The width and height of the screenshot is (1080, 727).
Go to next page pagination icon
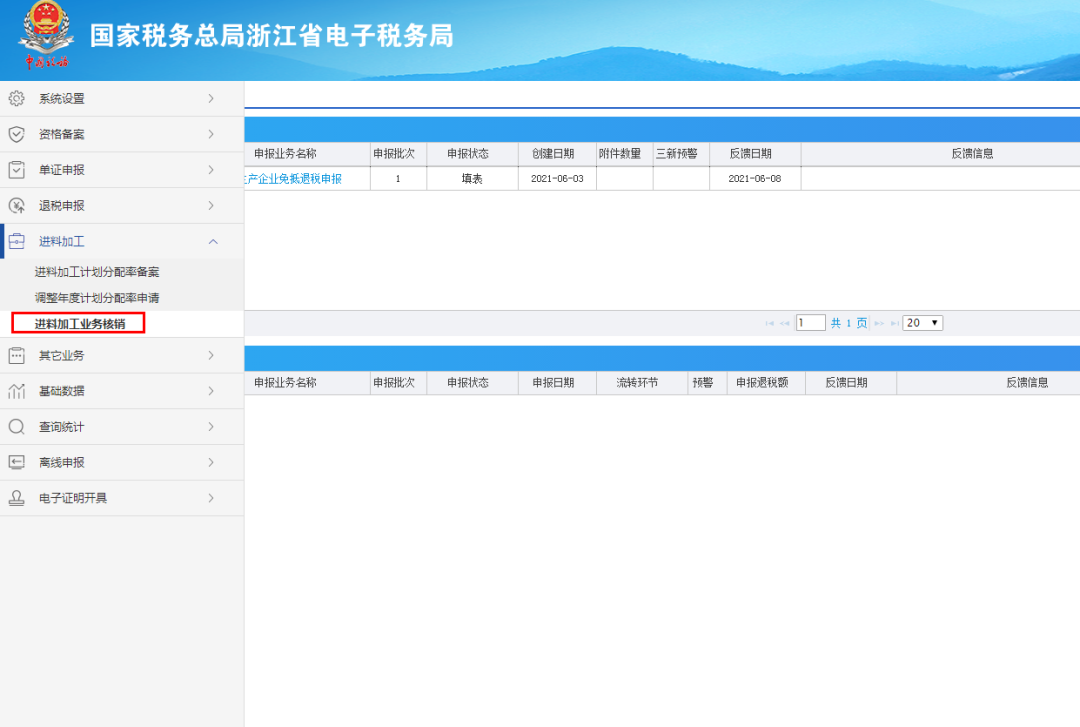coord(879,323)
